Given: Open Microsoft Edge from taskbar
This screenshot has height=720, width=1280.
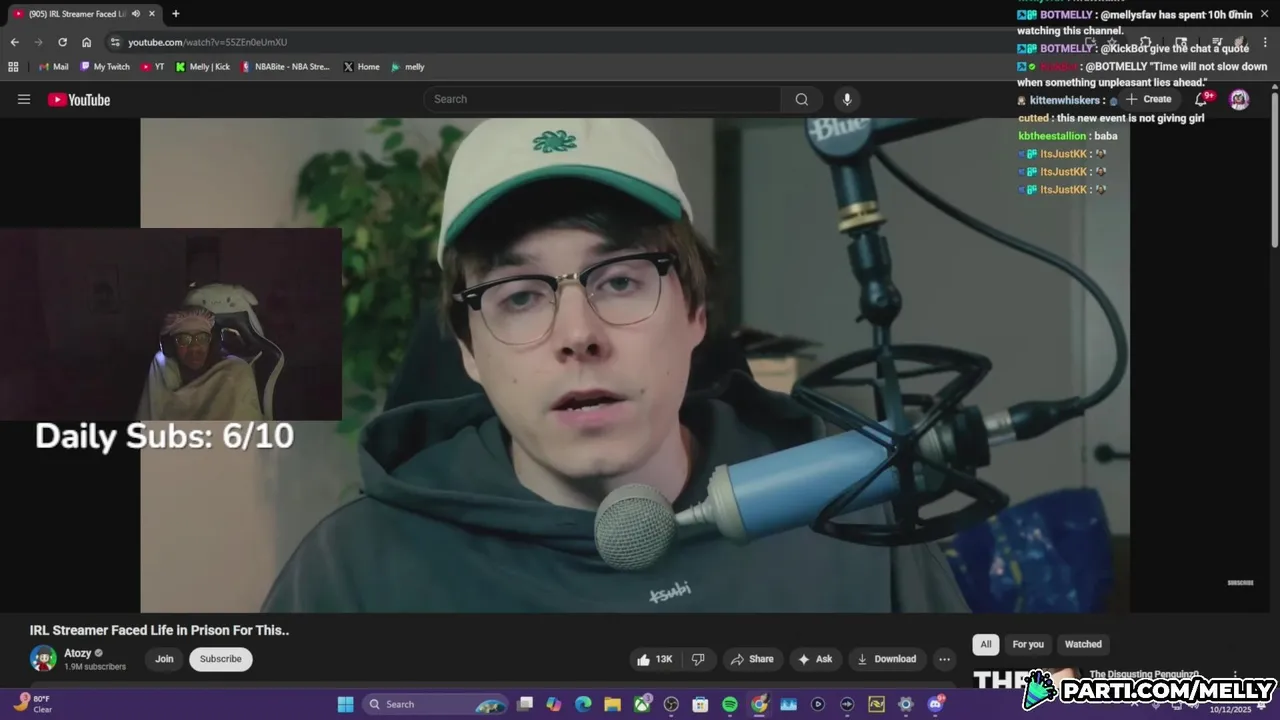Looking at the screenshot, I should (x=583, y=704).
